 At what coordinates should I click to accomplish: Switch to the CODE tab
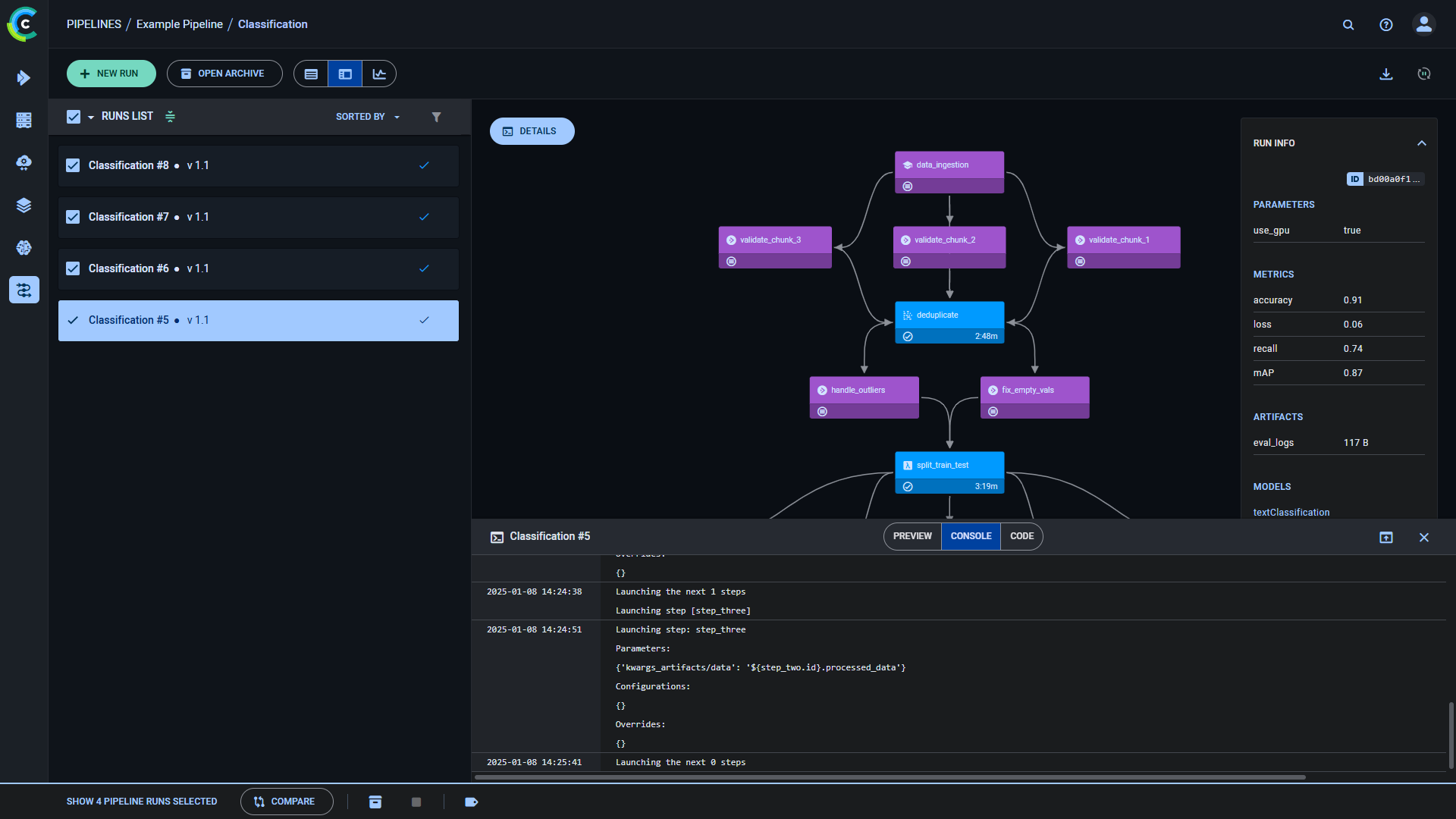(1021, 536)
